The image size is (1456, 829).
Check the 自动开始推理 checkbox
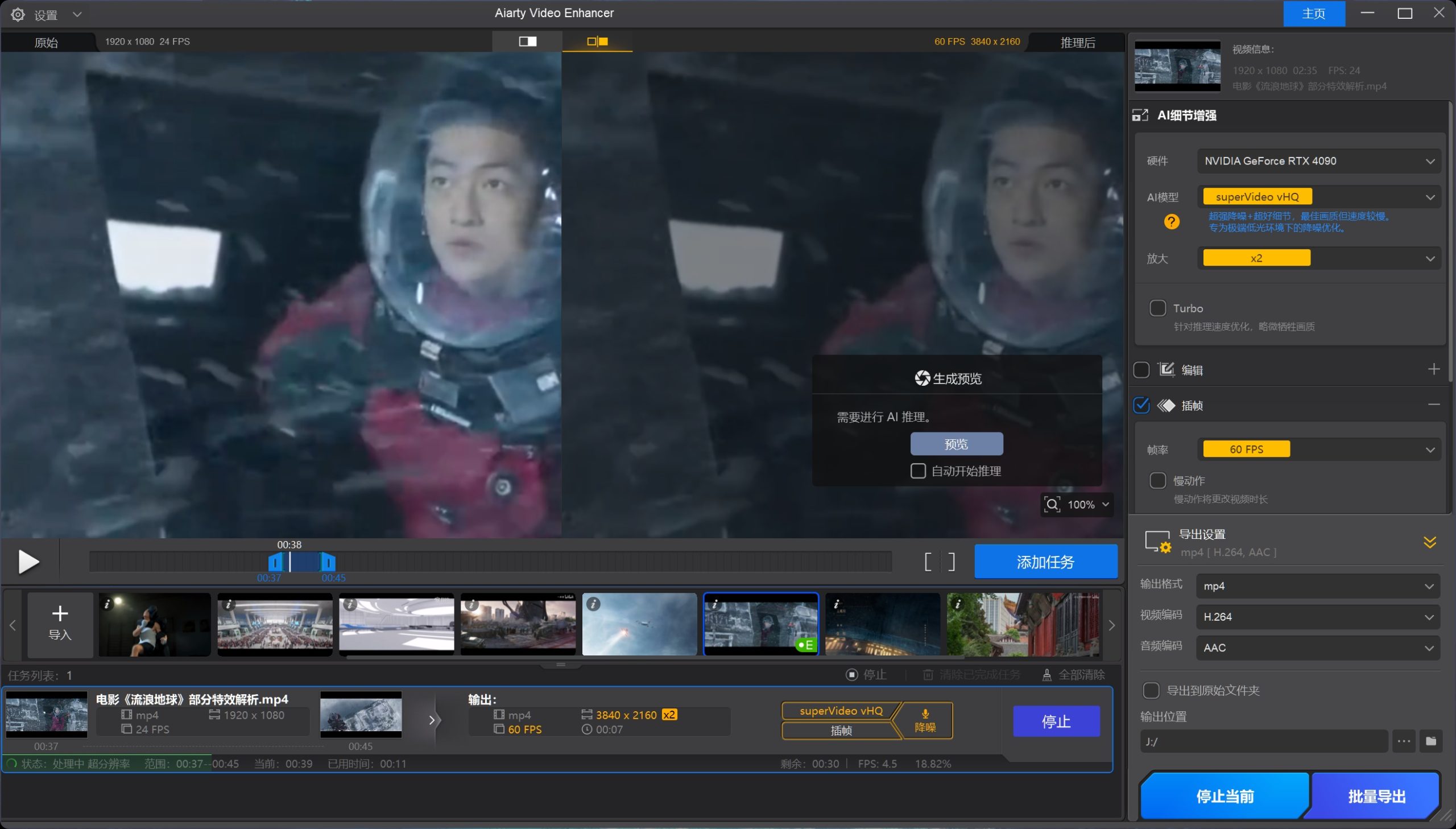click(918, 471)
